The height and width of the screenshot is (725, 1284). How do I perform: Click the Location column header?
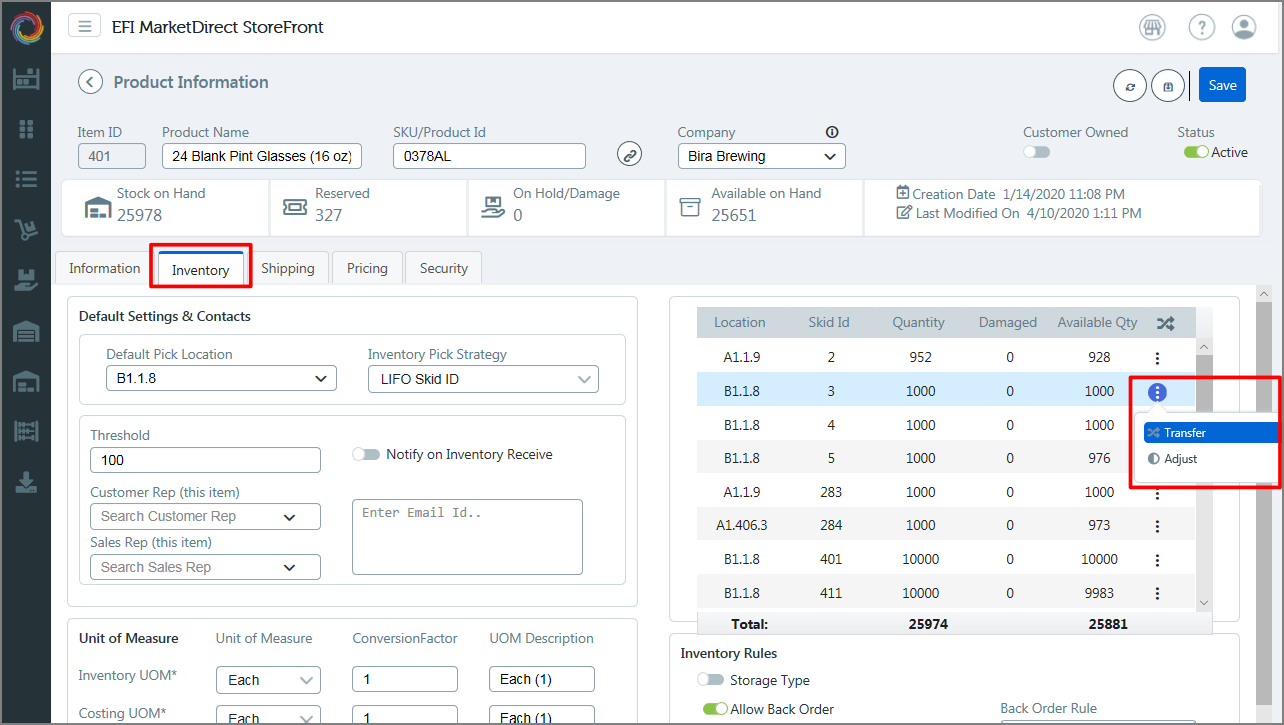click(x=740, y=322)
